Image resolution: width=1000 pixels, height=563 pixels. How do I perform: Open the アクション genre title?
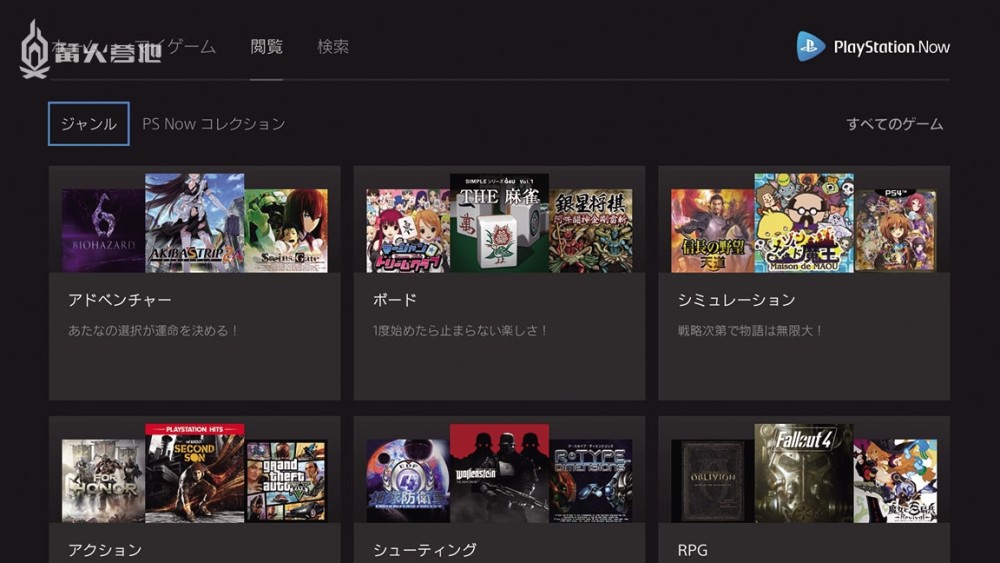tap(105, 550)
